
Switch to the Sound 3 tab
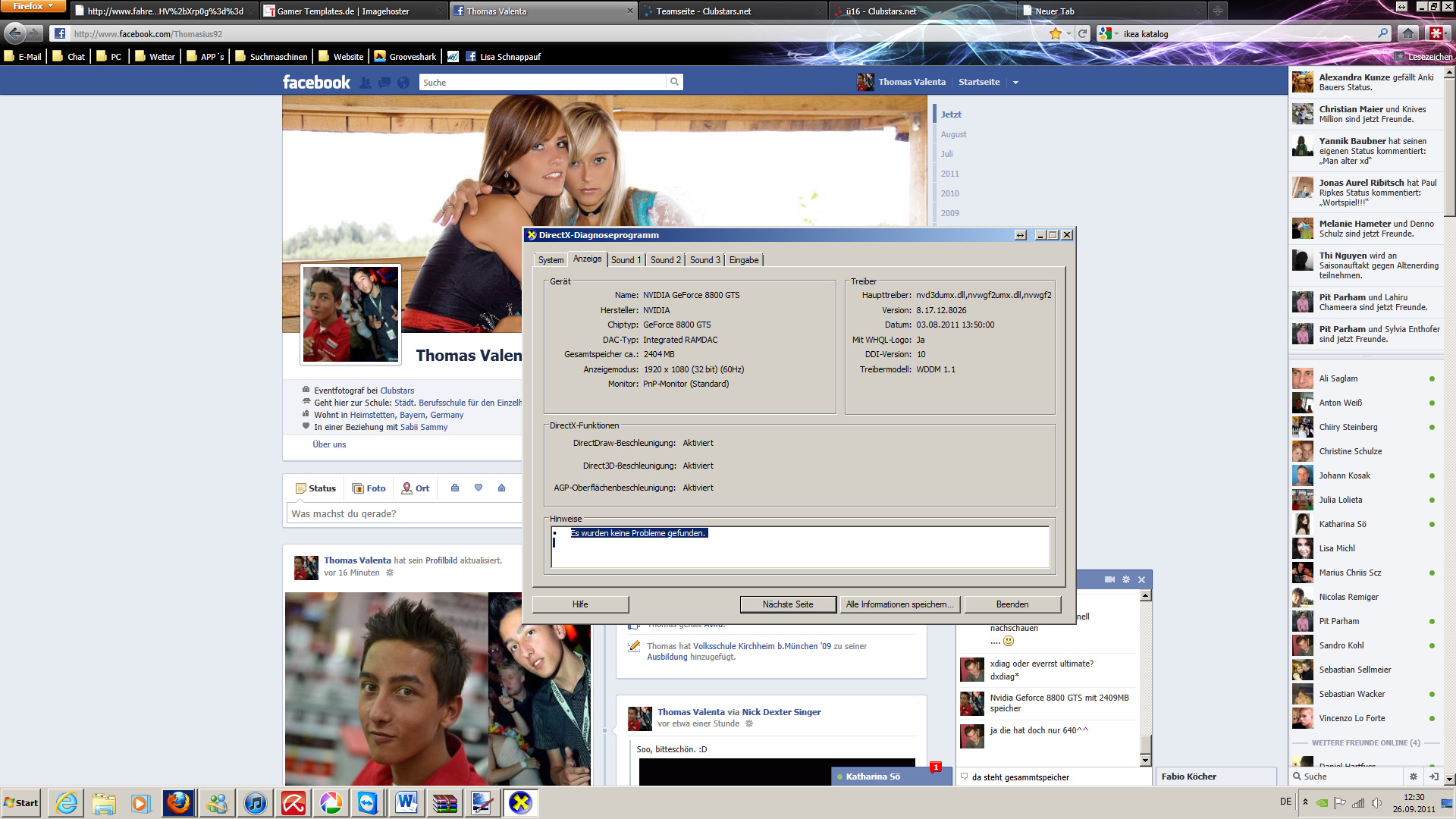(704, 260)
